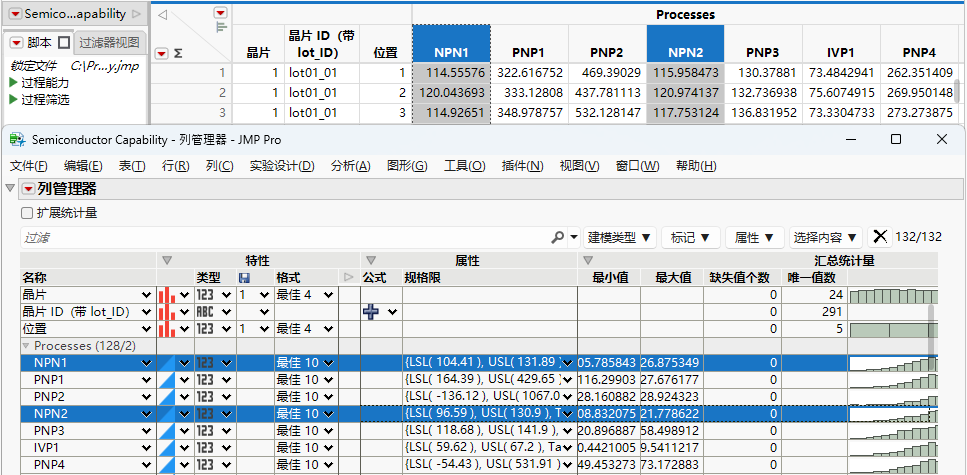
Task: Open the 图形(G) menu
Action: pyautogui.click(x=407, y=166)
